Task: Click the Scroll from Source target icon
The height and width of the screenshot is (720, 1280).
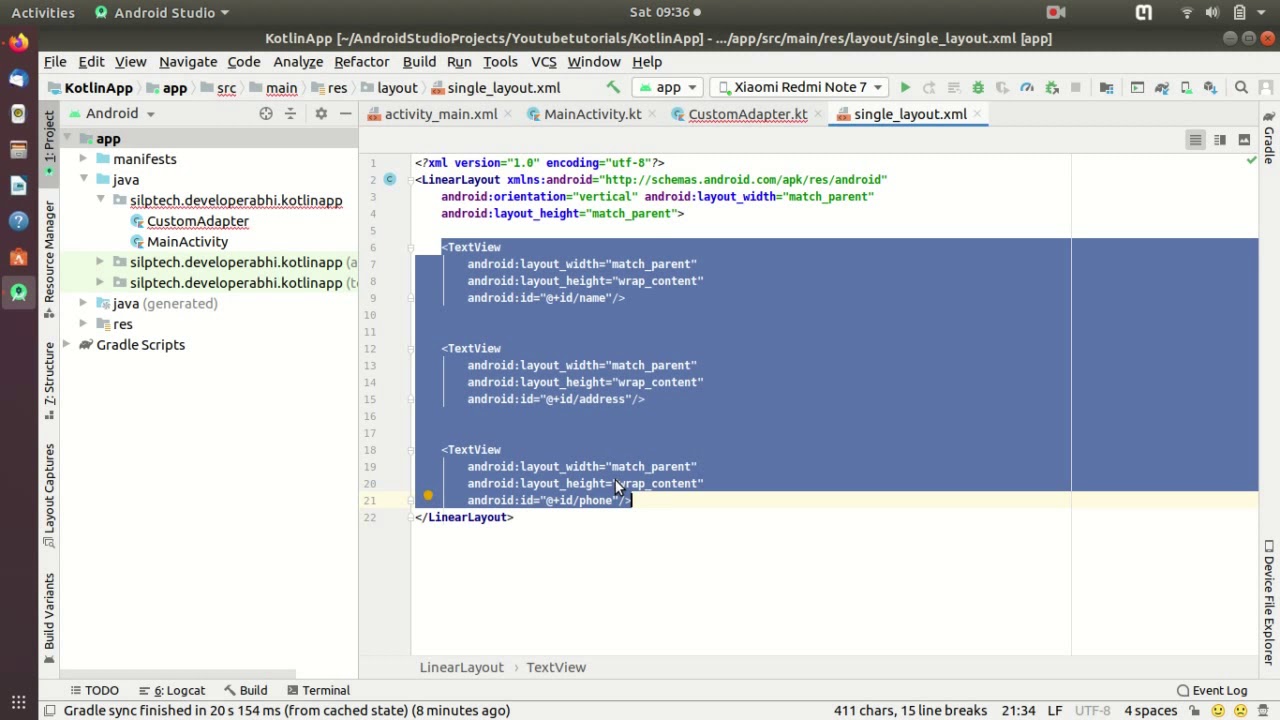Action: coord(266,113)
